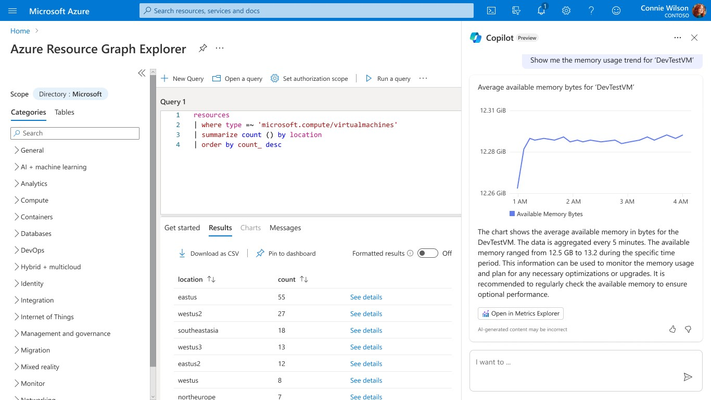This screenshot has width=711, height=400.
Task: Give thumbs up to Copilot response
Action: pyautogui.click(x=672, y=329)
